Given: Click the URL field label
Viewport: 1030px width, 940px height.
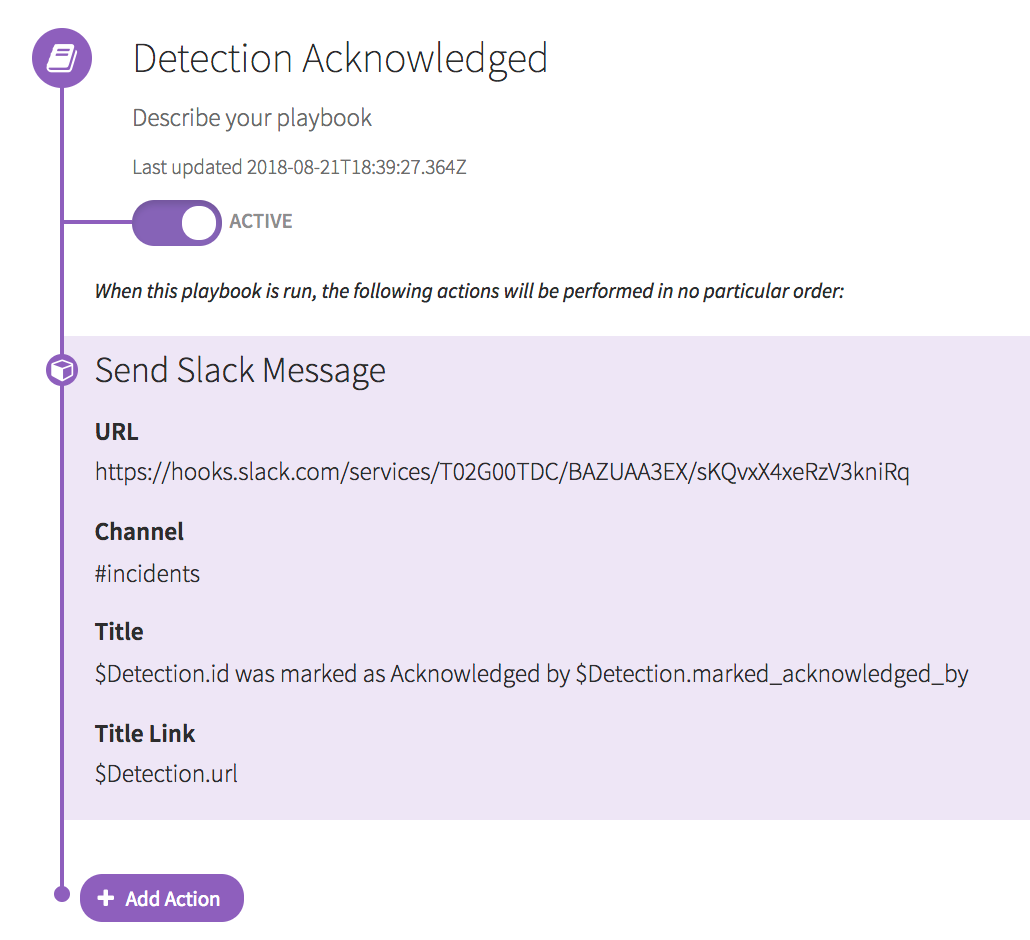Looking at the screenshot, I should coord(117,432).
